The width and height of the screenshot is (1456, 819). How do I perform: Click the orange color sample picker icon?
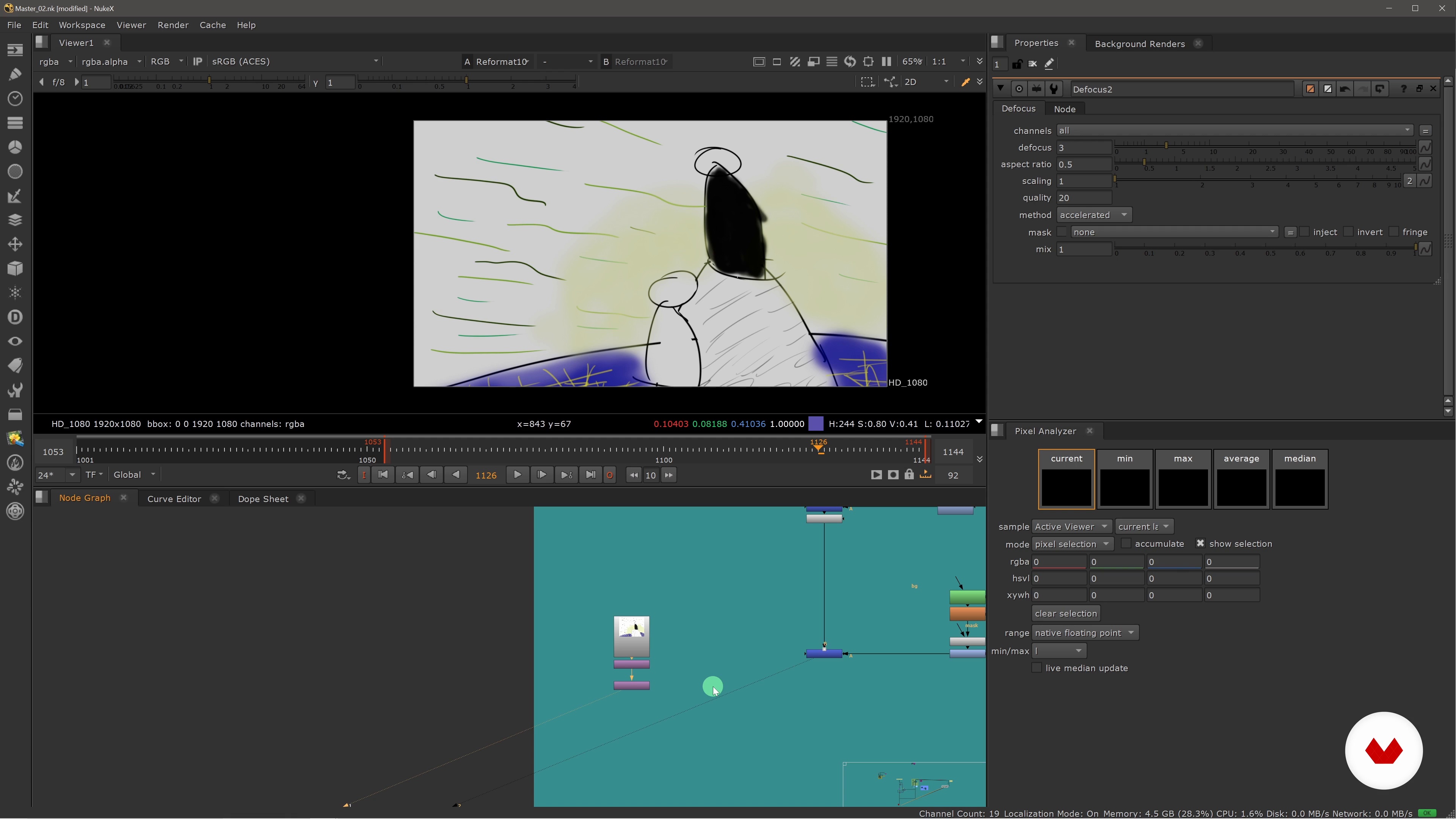click(965, 83)
